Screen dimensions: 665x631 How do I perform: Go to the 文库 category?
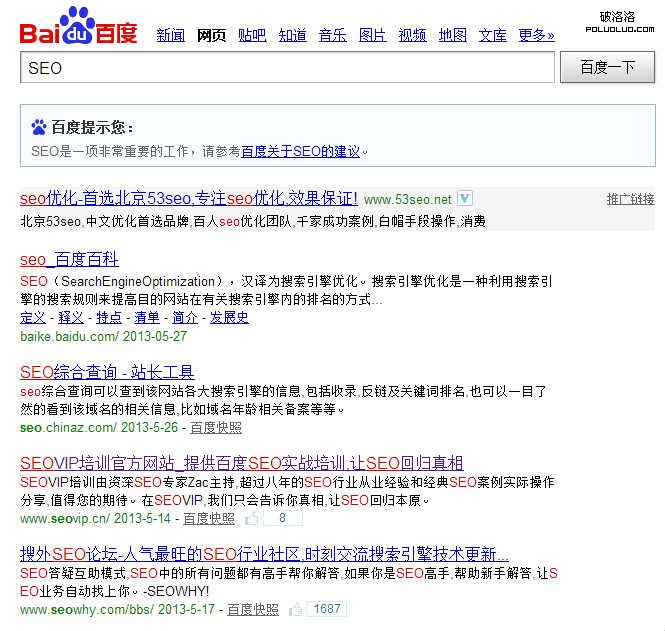[492, 35]
